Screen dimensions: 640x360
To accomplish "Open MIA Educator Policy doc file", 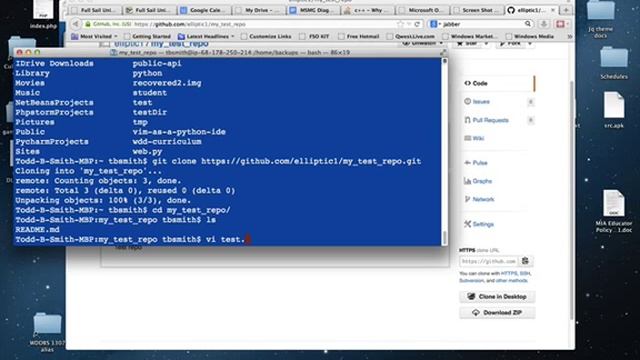I will [x=614, y=211].
